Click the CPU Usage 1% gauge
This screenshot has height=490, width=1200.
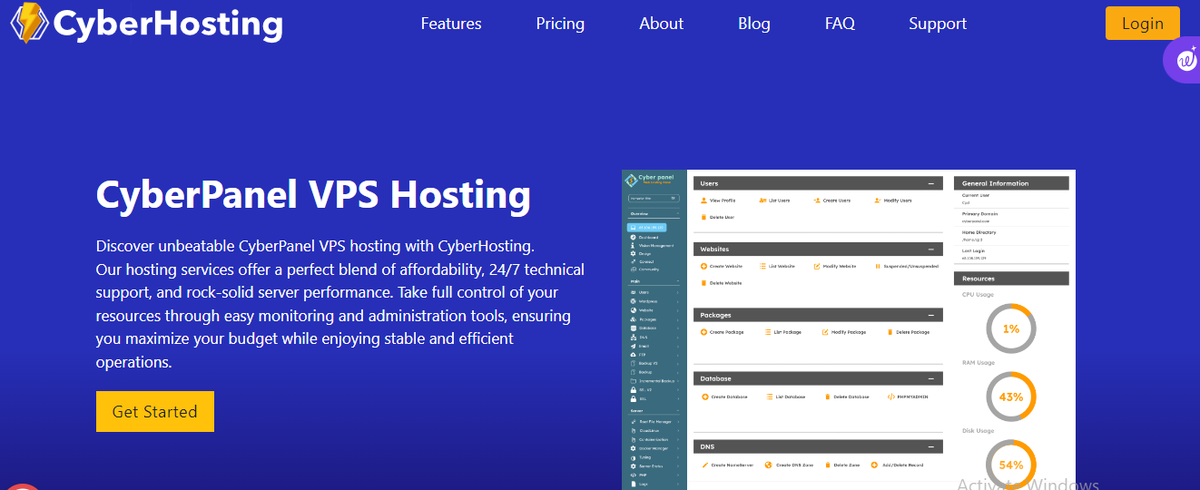[x=1010, y=328]
